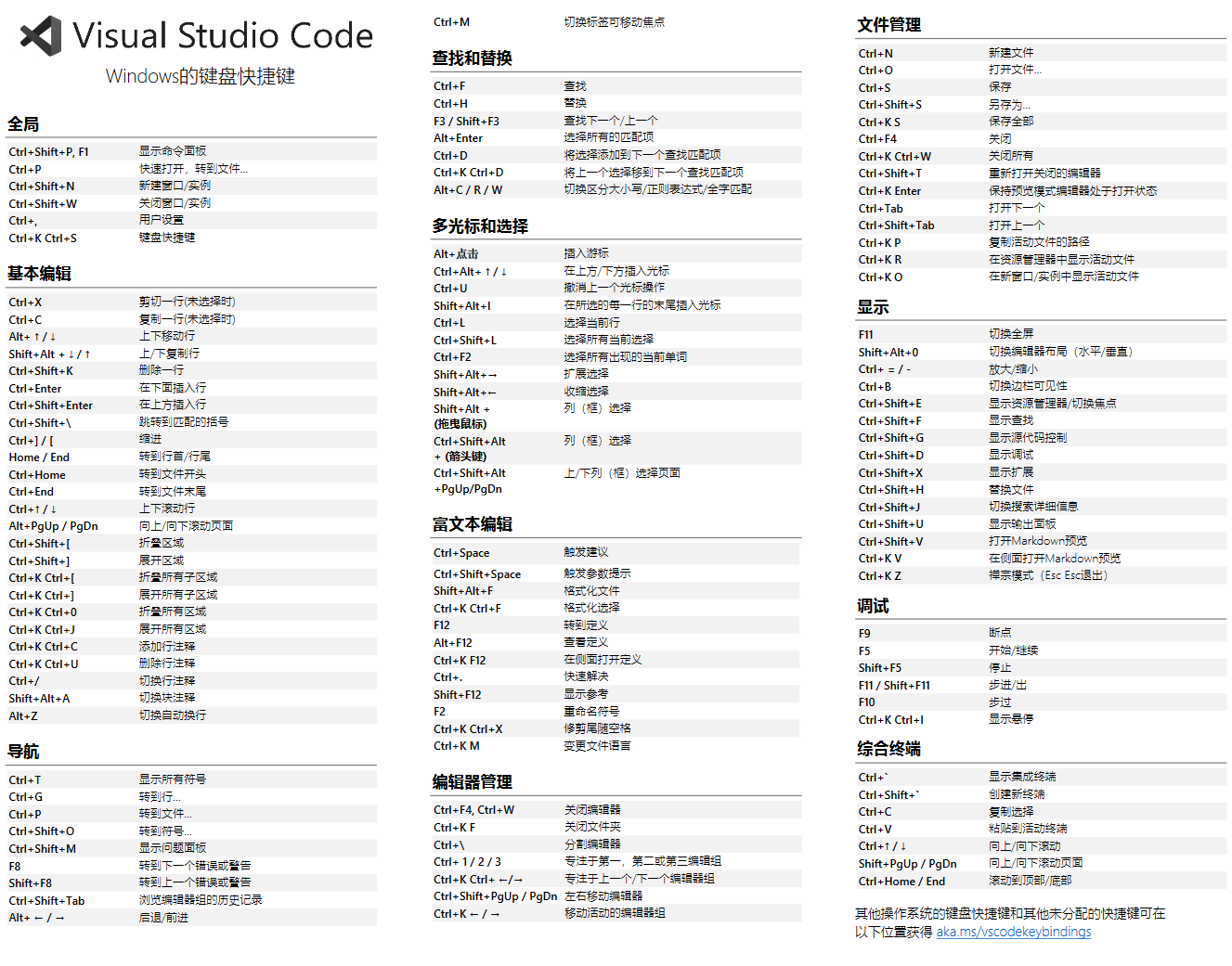Screen dimensions: 1232x966
Task: Open the aka.ms/vscodekeybindings link
Action: [x=1013, y=932]
